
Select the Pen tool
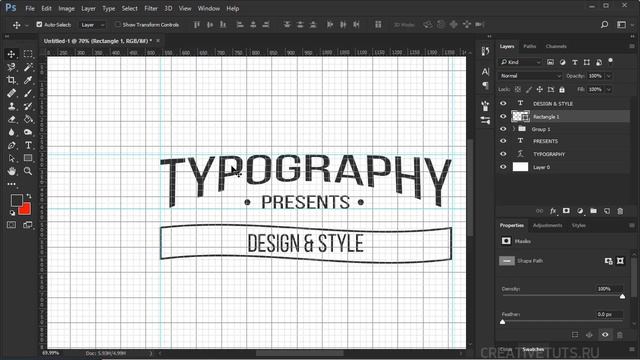coord(11,145)
